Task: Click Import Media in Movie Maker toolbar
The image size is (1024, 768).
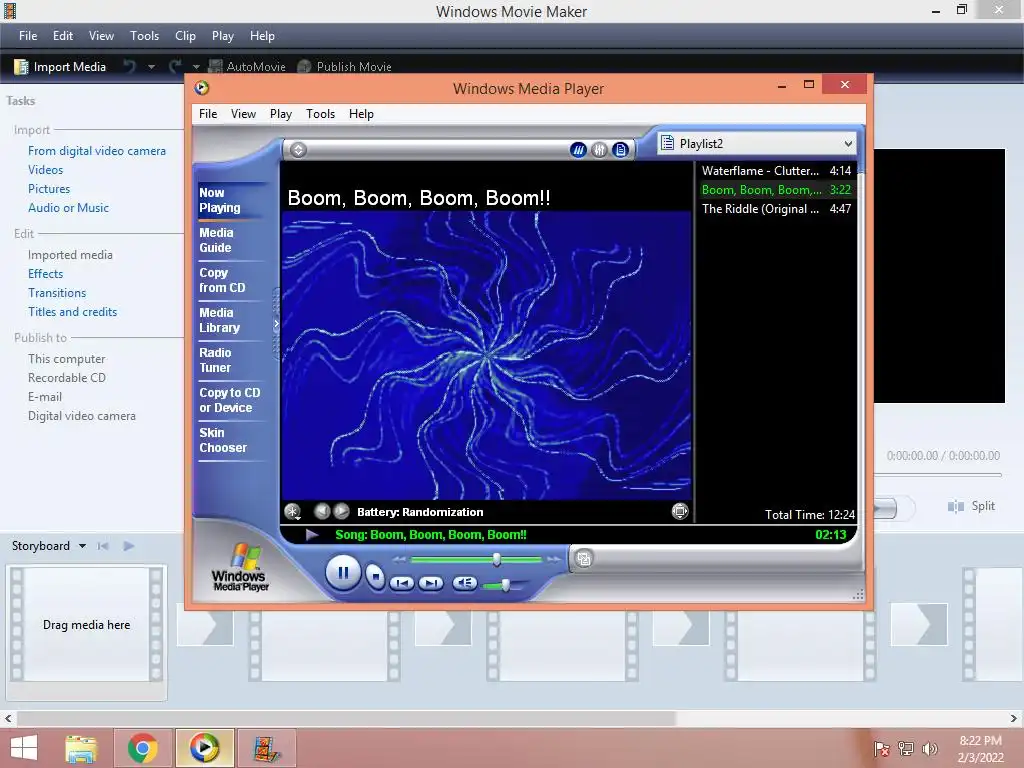Action: [60, 67]
